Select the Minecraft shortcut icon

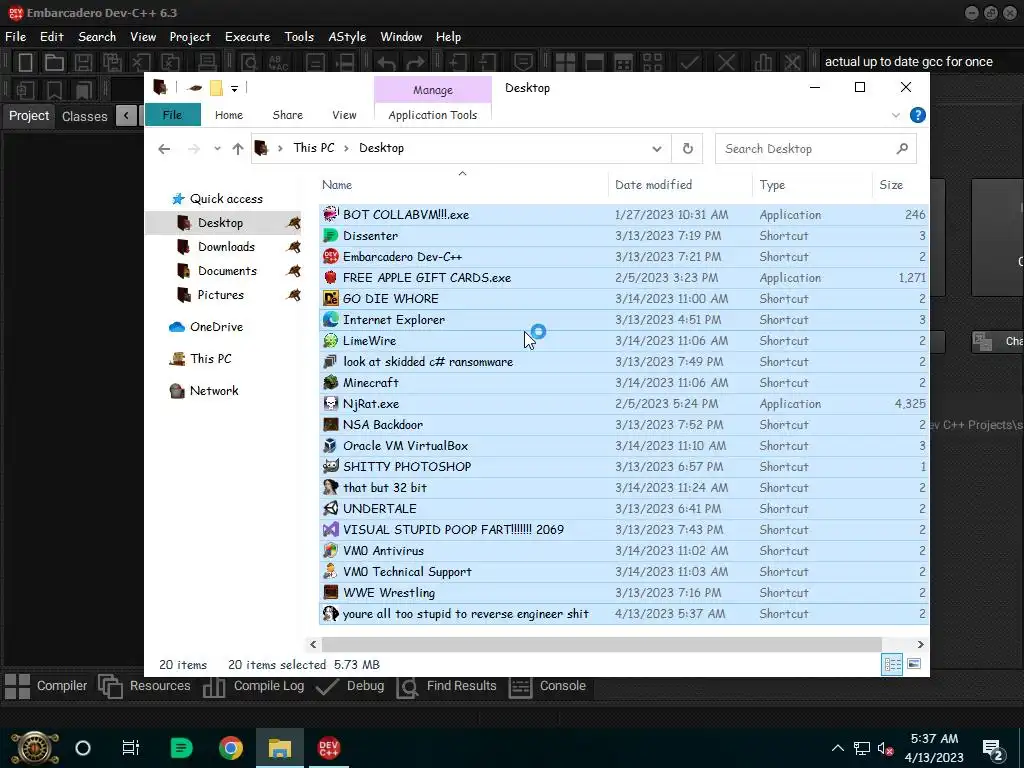330,383
